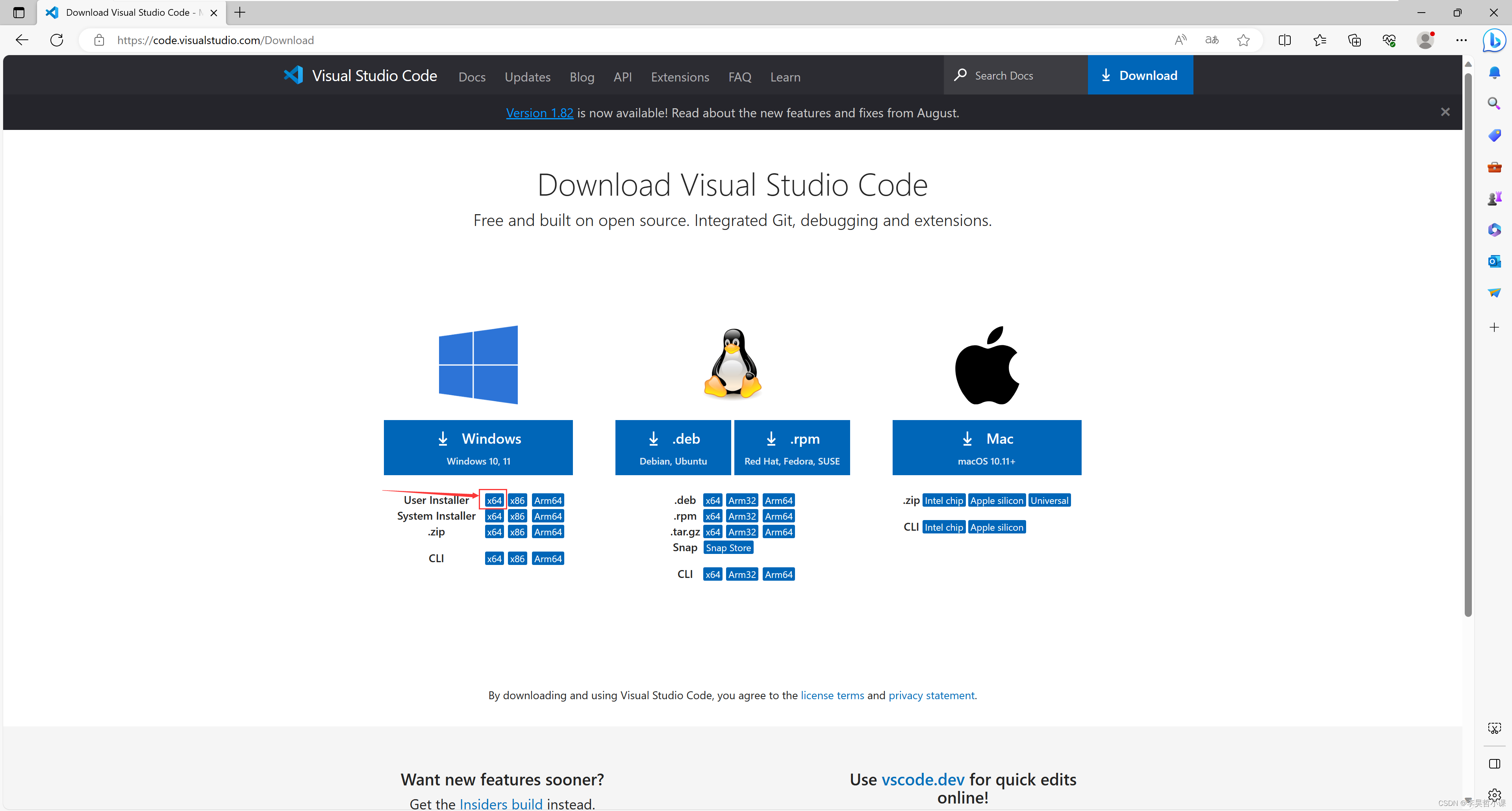1512x811 pixels.
Task: Select Mac .zip Apple silicon option
Action: tap(997, 500)
